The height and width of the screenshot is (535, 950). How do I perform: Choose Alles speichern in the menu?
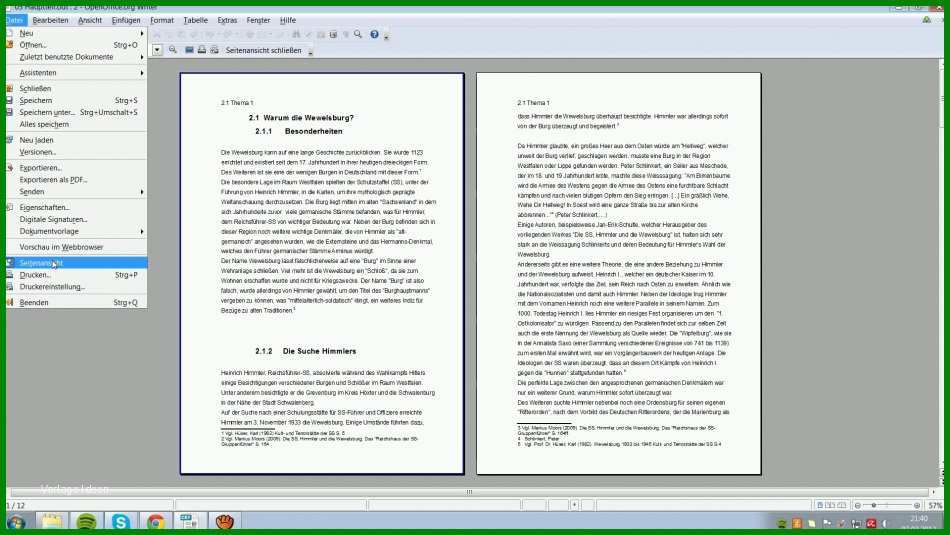tap(76, 124)
